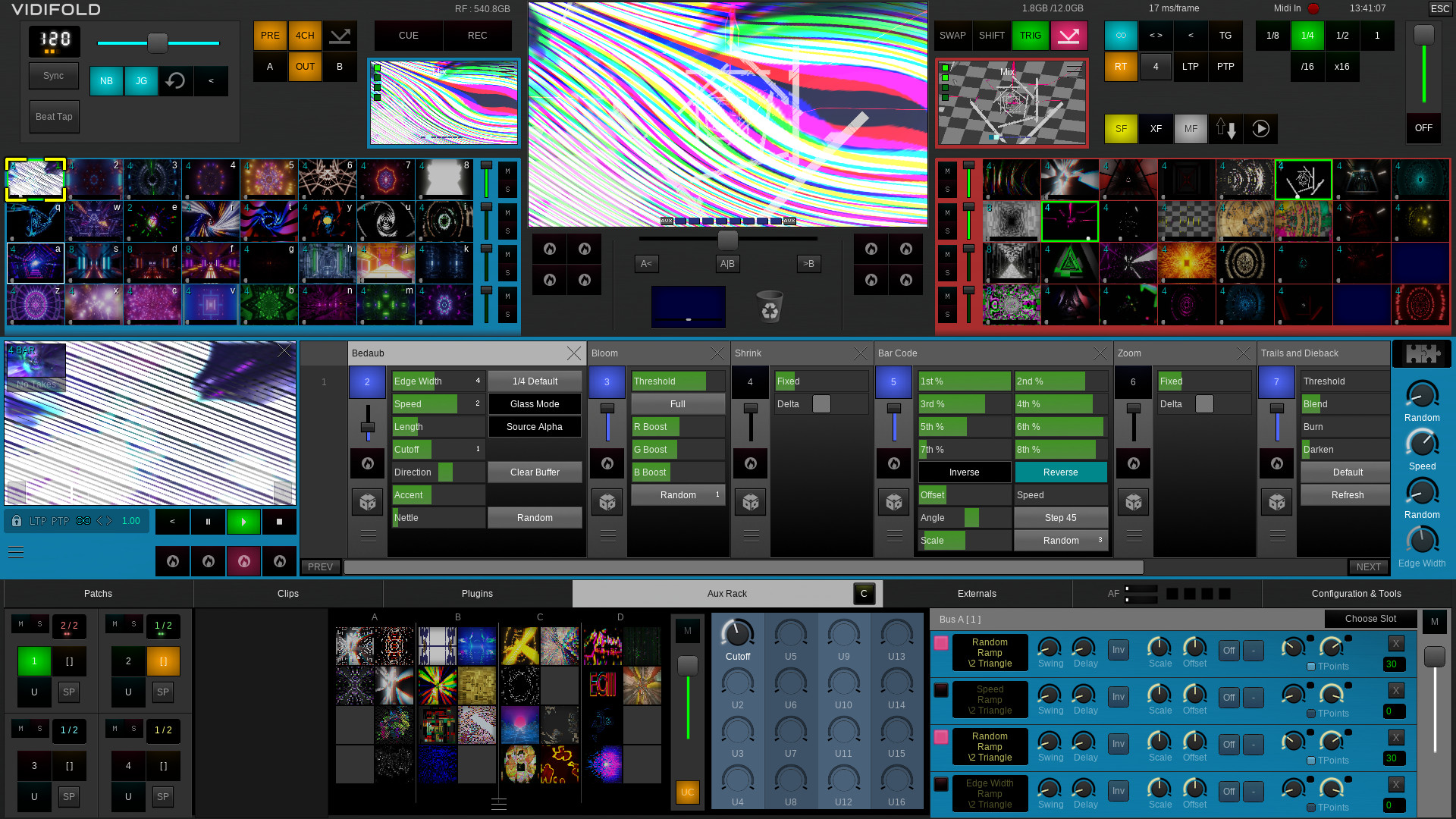This screenshot has height=819, width=1456.
Task: Open the Source Alpha selector in Bedaub
Action: [535, 427]
